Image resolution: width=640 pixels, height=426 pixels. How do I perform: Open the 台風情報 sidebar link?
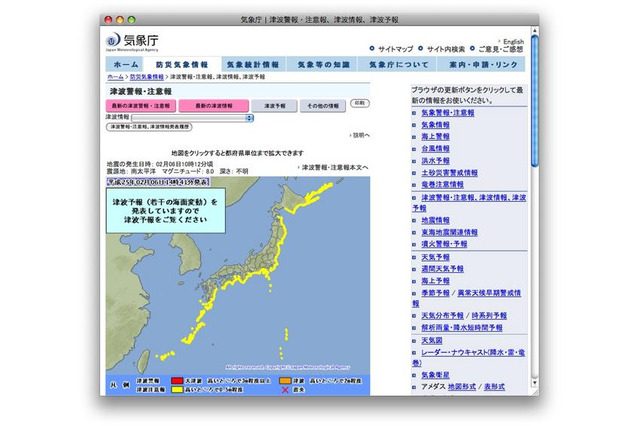coord(435,149)
